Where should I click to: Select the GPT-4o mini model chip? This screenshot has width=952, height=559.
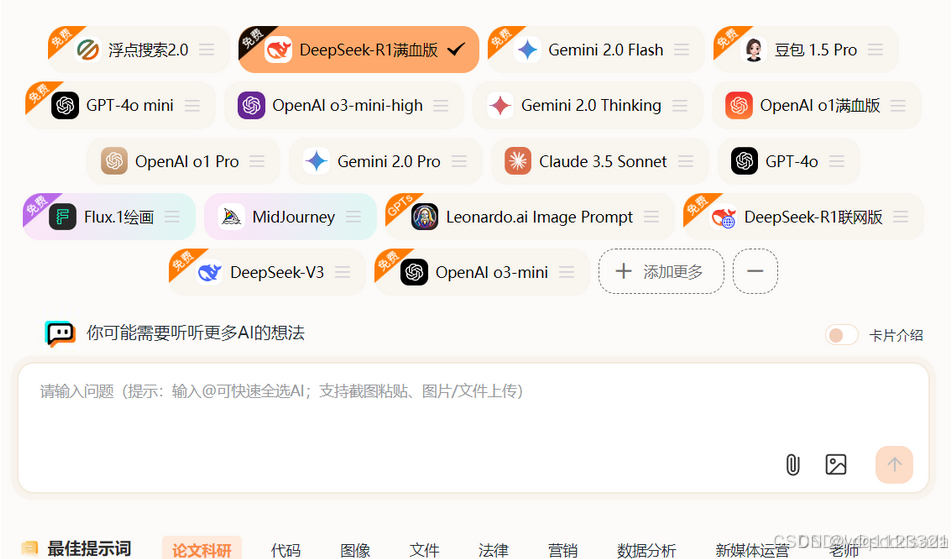pyautogui.click(x=120, y=106)
